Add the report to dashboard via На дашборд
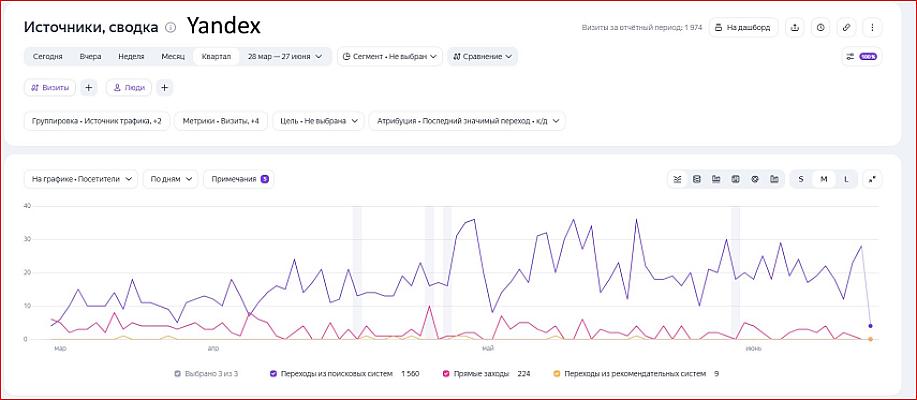 coord(743,27)
